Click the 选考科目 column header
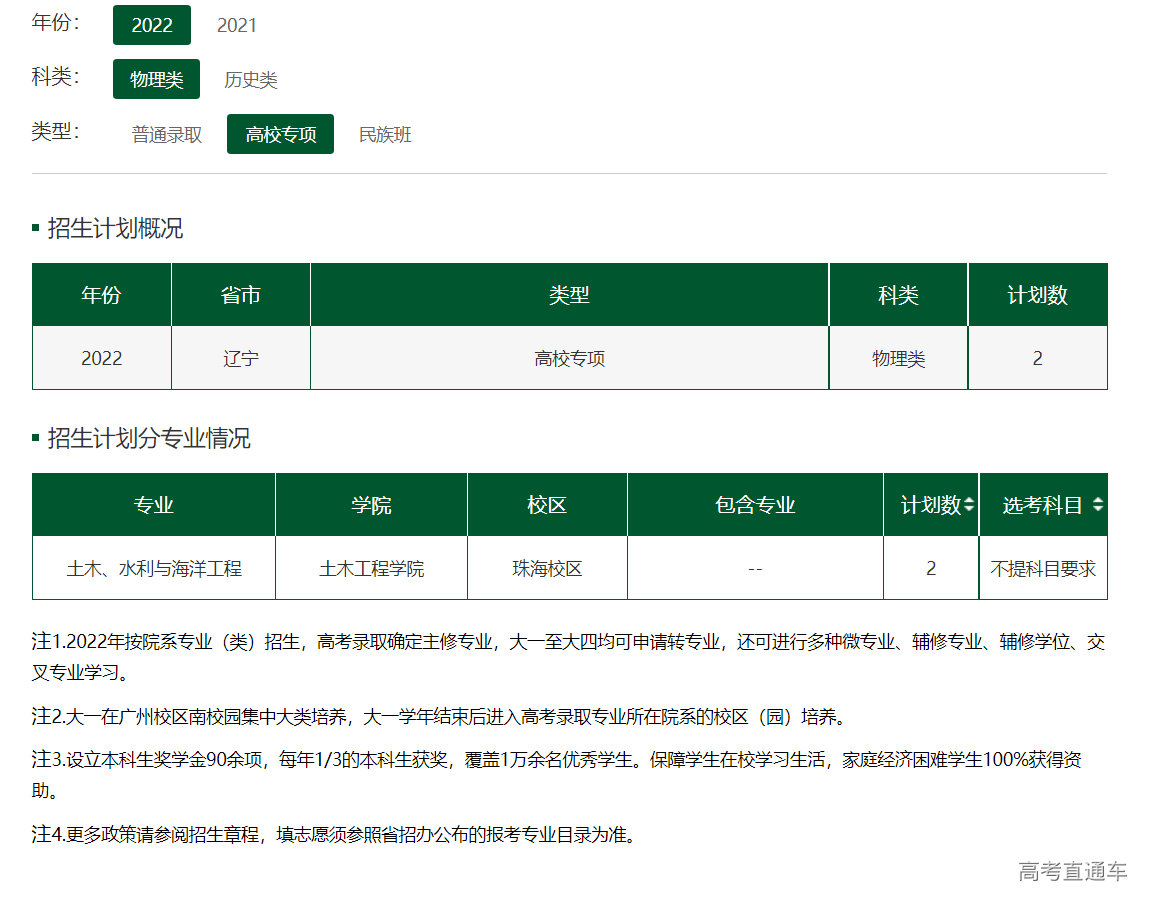 click(x=1042, y=506)
